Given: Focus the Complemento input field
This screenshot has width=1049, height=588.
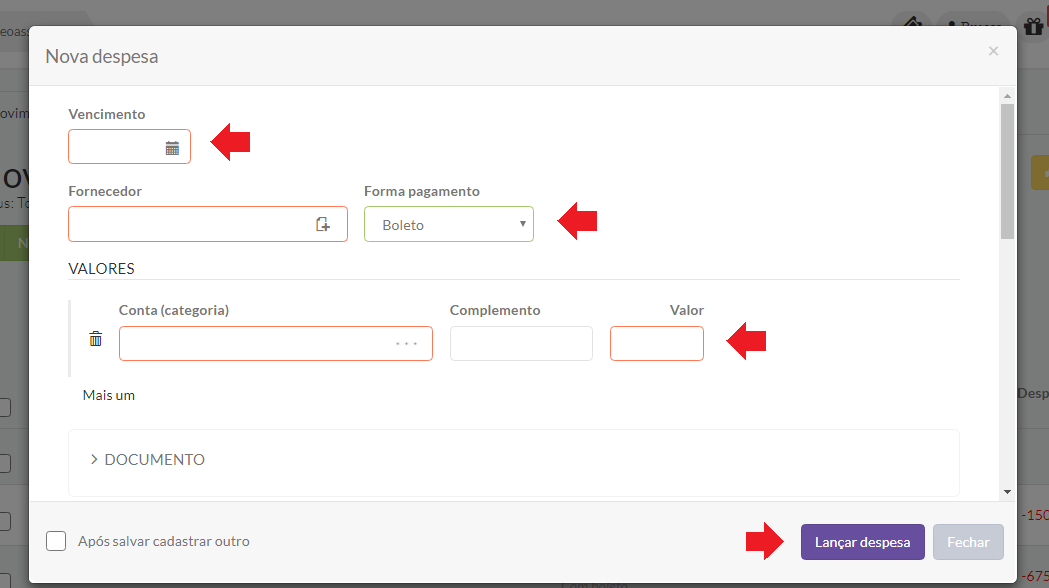Looking at the screenshot, I should tap(521, 344).
